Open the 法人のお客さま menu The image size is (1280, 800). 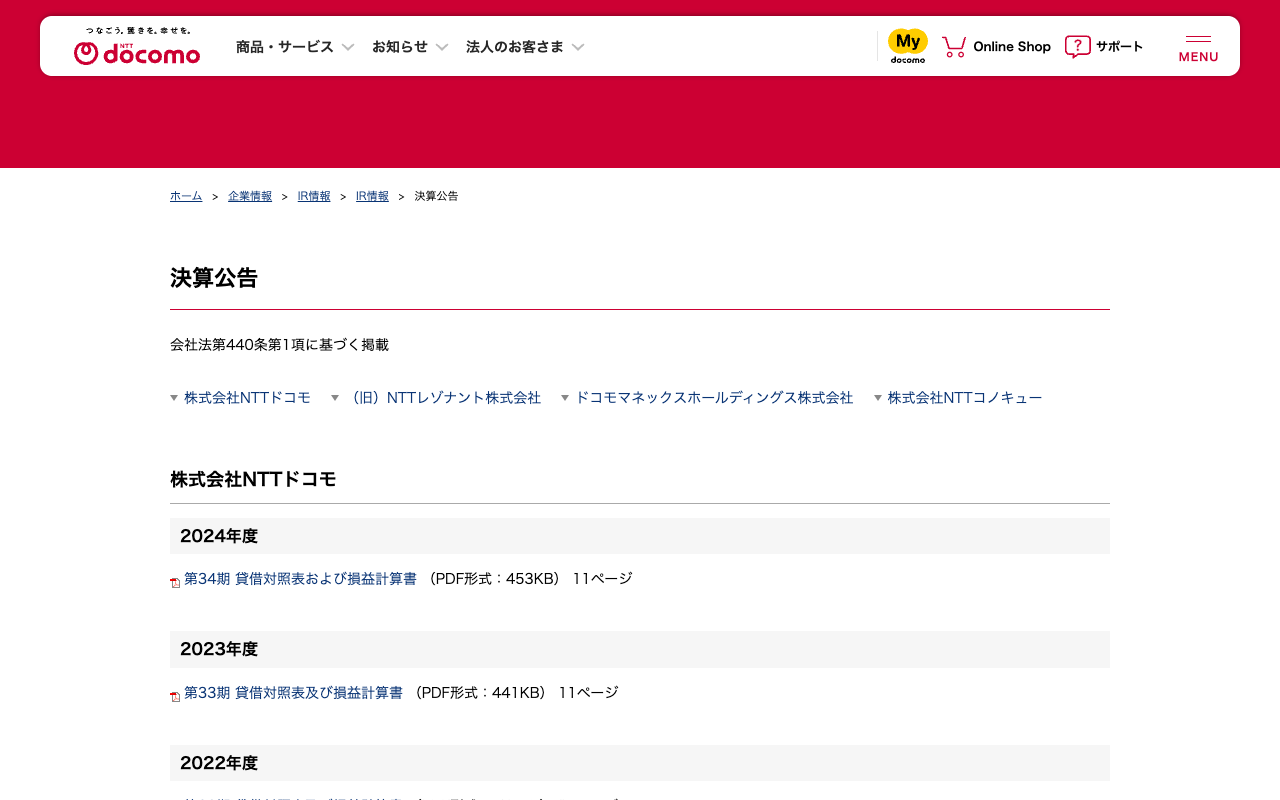[x=515, y=46]
